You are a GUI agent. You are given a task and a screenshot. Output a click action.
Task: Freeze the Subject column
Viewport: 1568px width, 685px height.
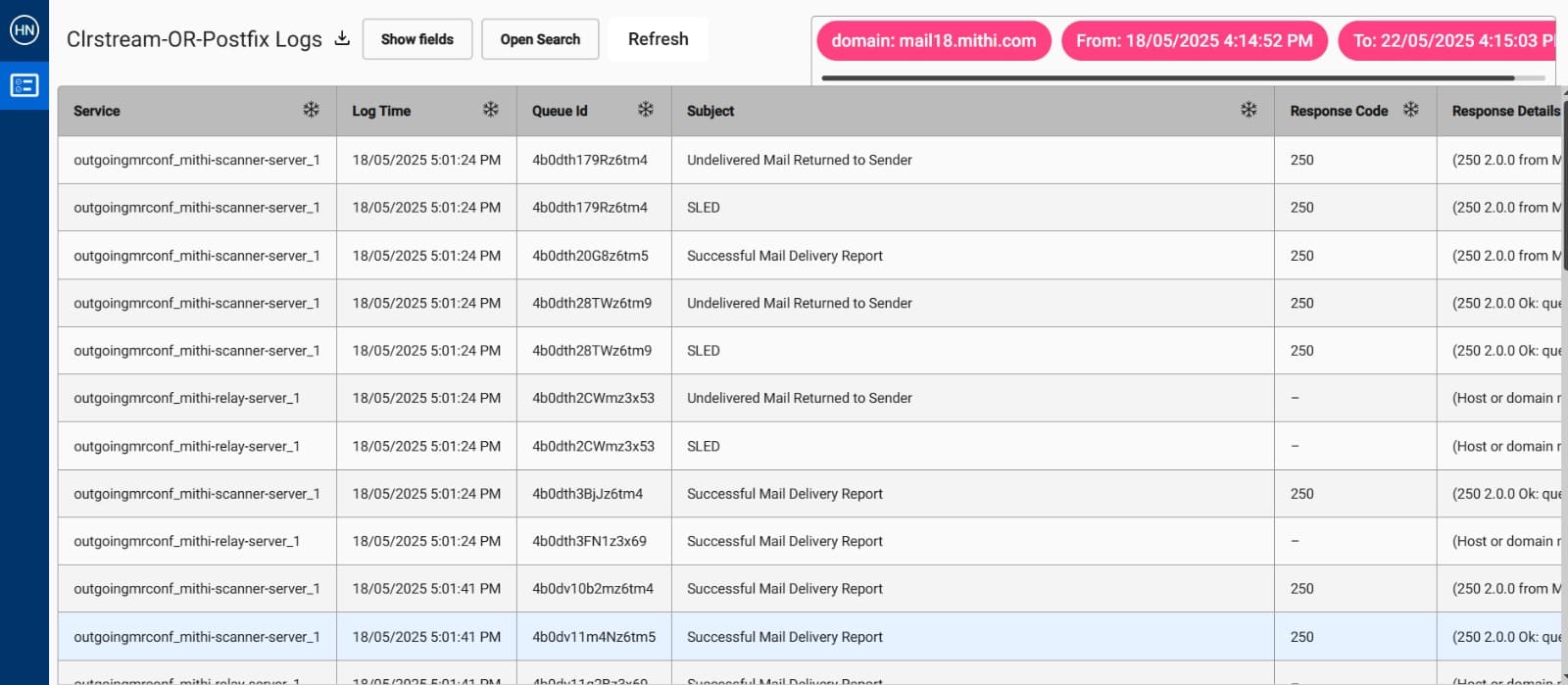1249,110
